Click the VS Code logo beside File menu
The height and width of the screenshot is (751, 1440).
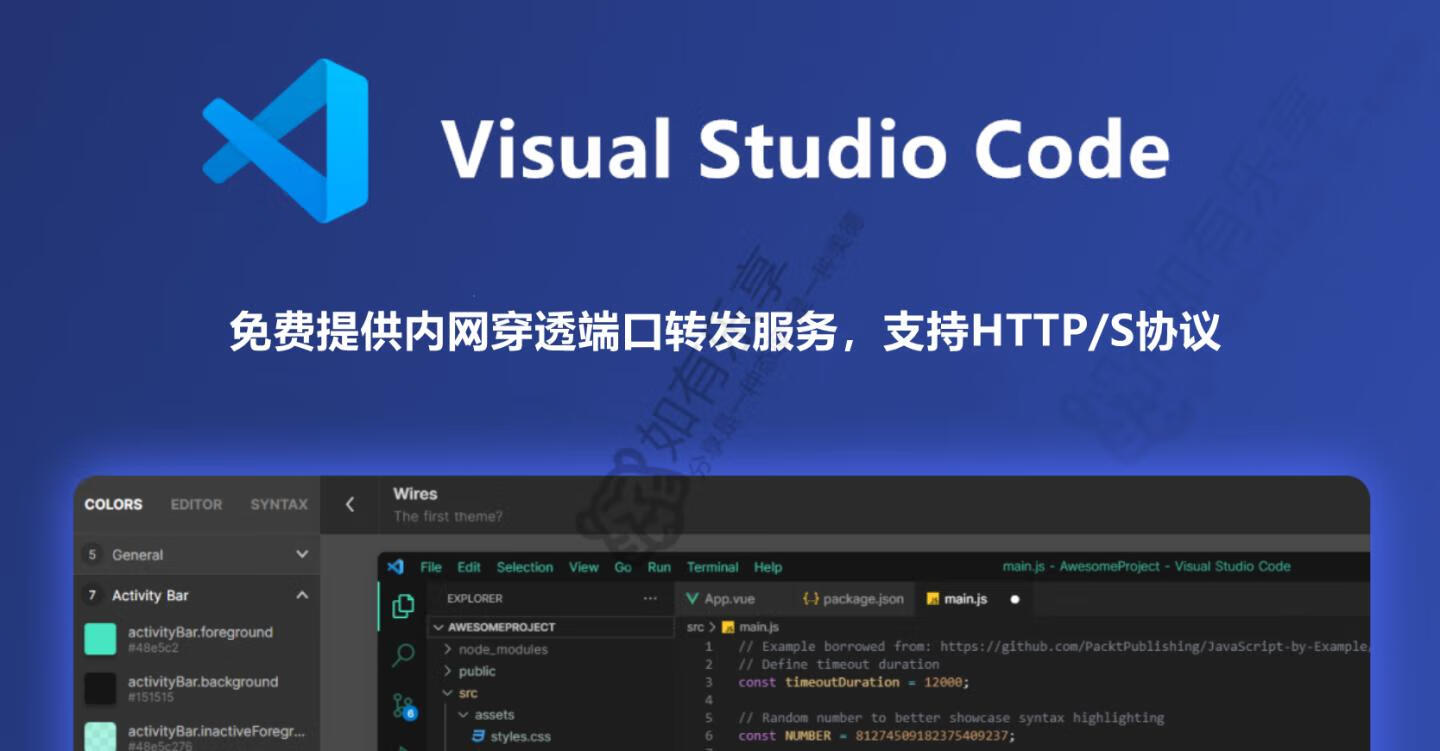(395, 567)
